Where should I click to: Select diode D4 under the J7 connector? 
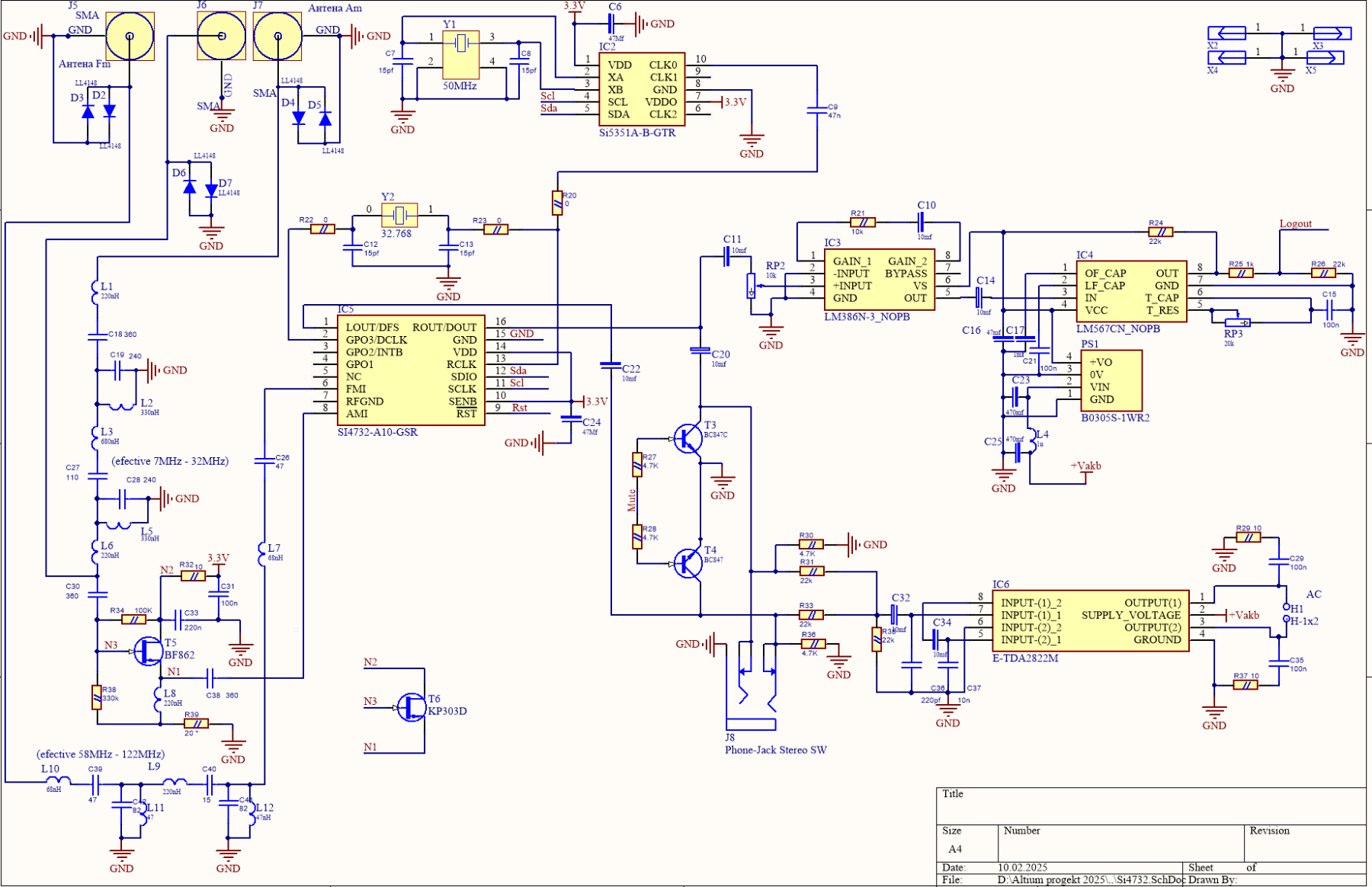pos(299,118)
